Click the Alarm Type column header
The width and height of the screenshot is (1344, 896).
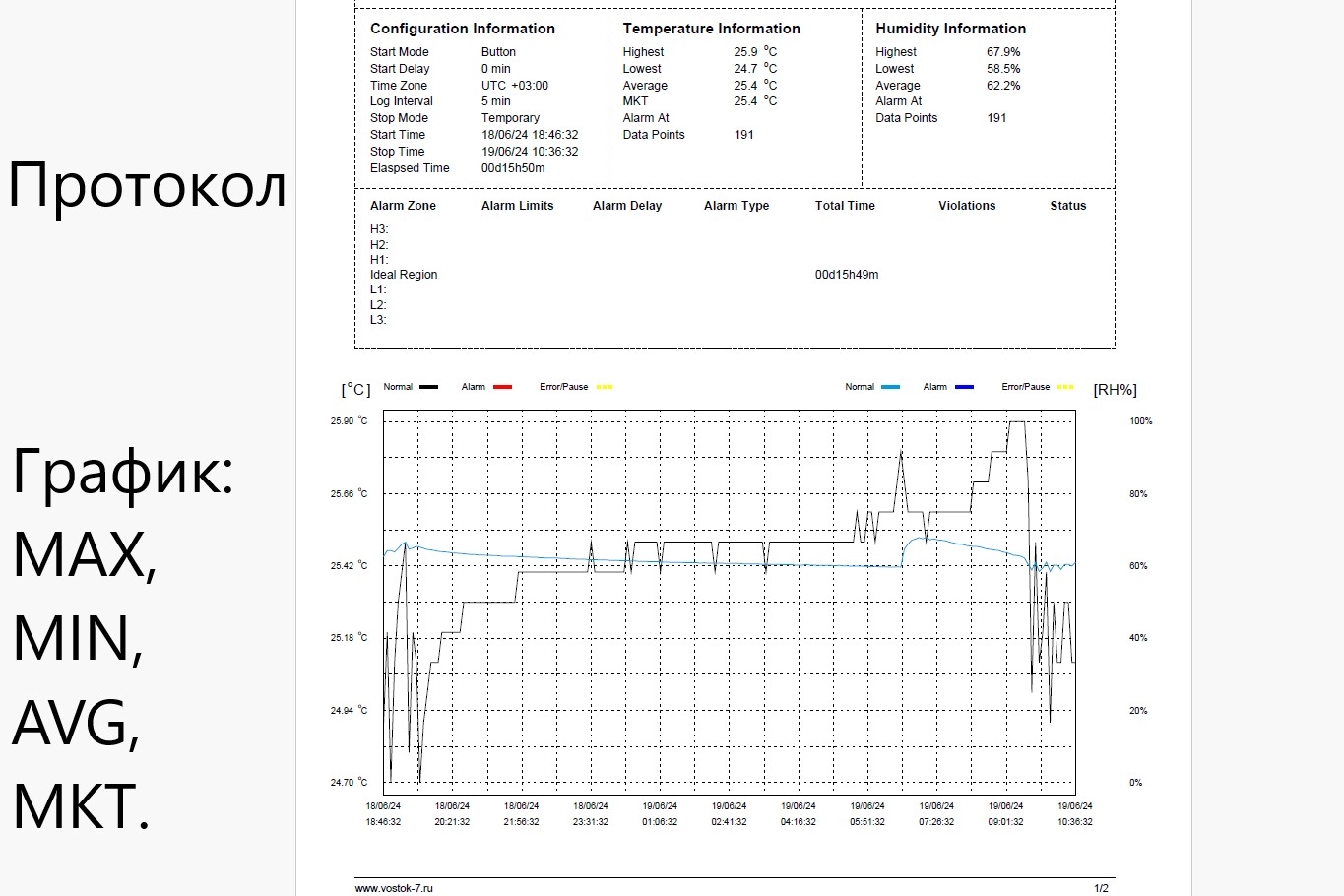tap(736, 206)
